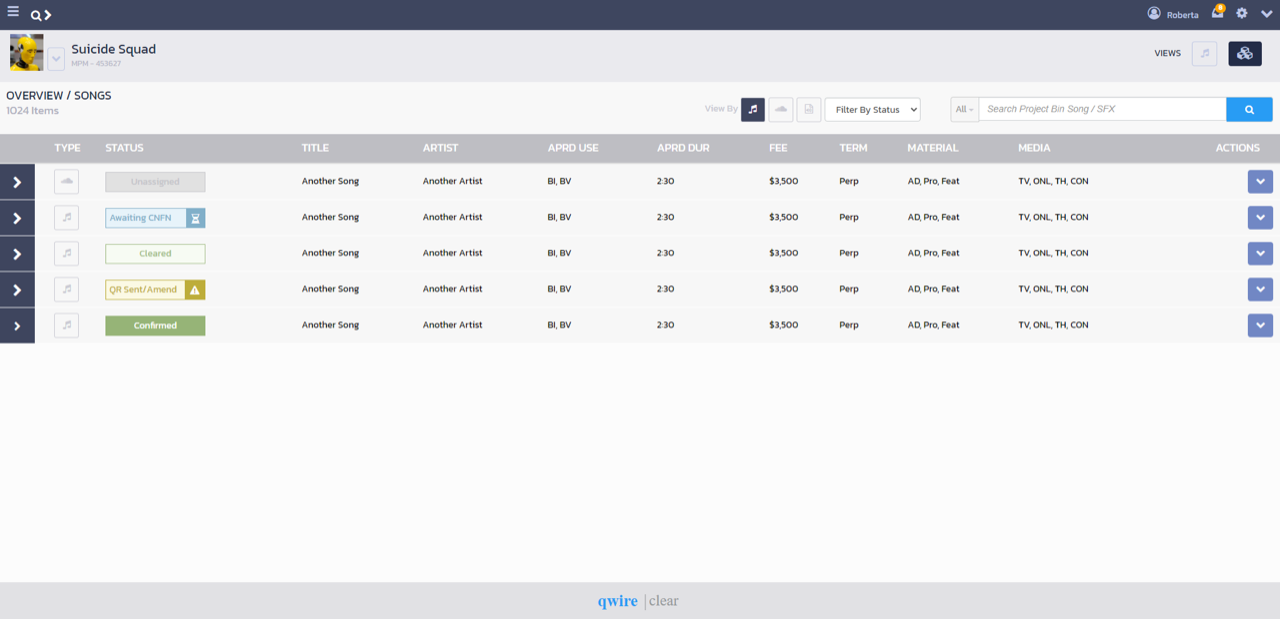Screen dimensions: 1280x619
Task: Sort by the STATUS column header
Action: (x=124, y=148)
